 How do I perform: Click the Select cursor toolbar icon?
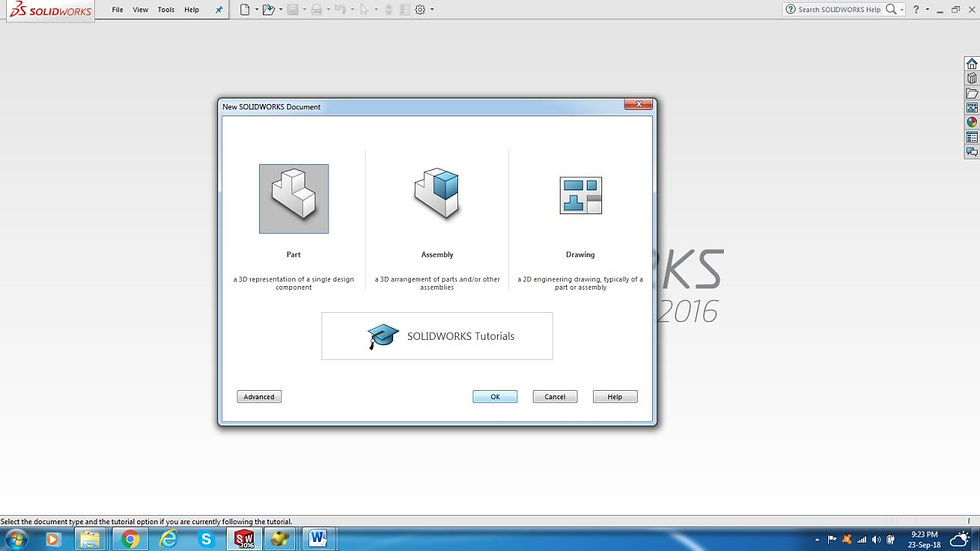pos(364,9)
